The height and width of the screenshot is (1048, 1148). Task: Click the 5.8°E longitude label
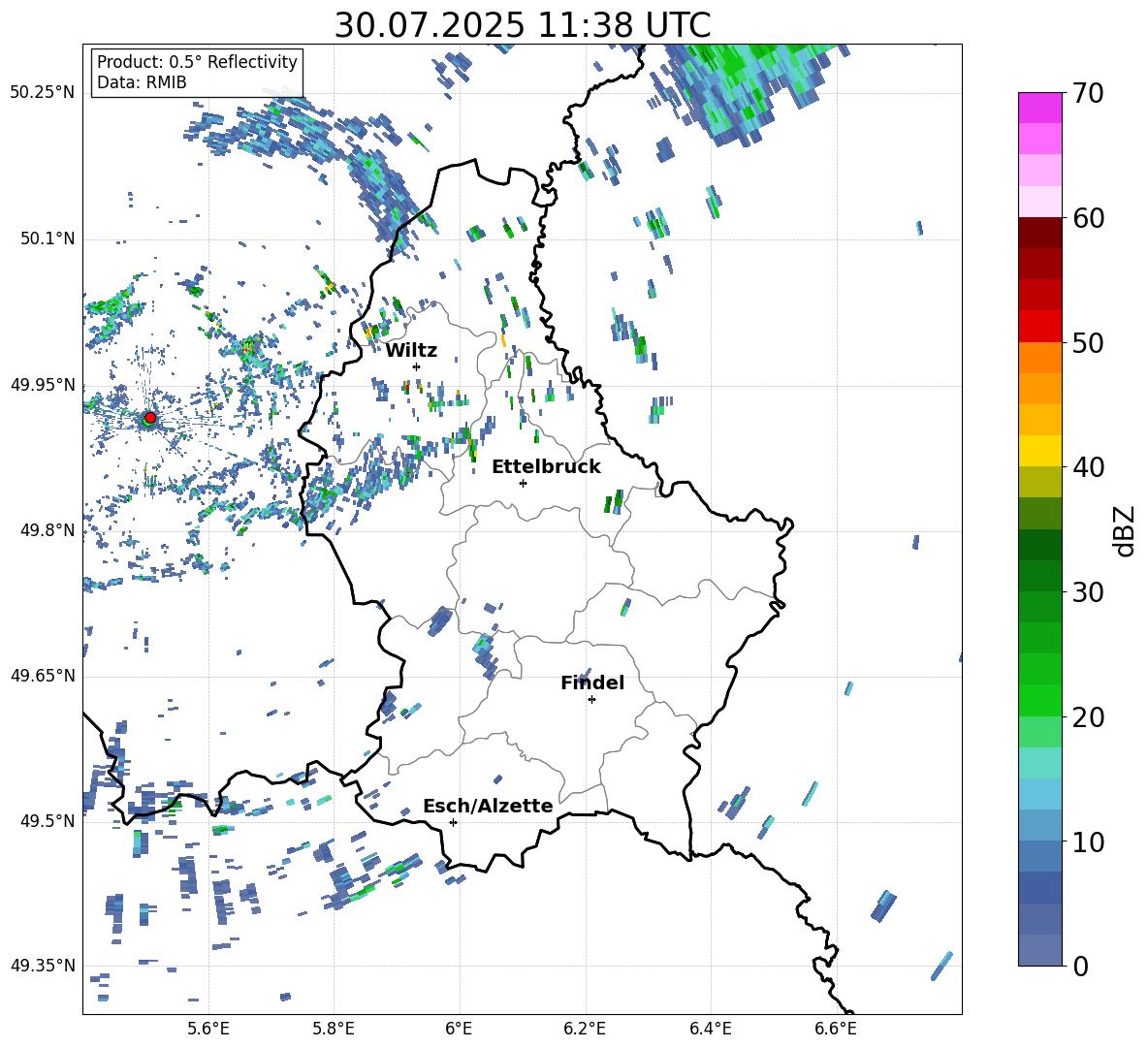tap(334, 1029)
